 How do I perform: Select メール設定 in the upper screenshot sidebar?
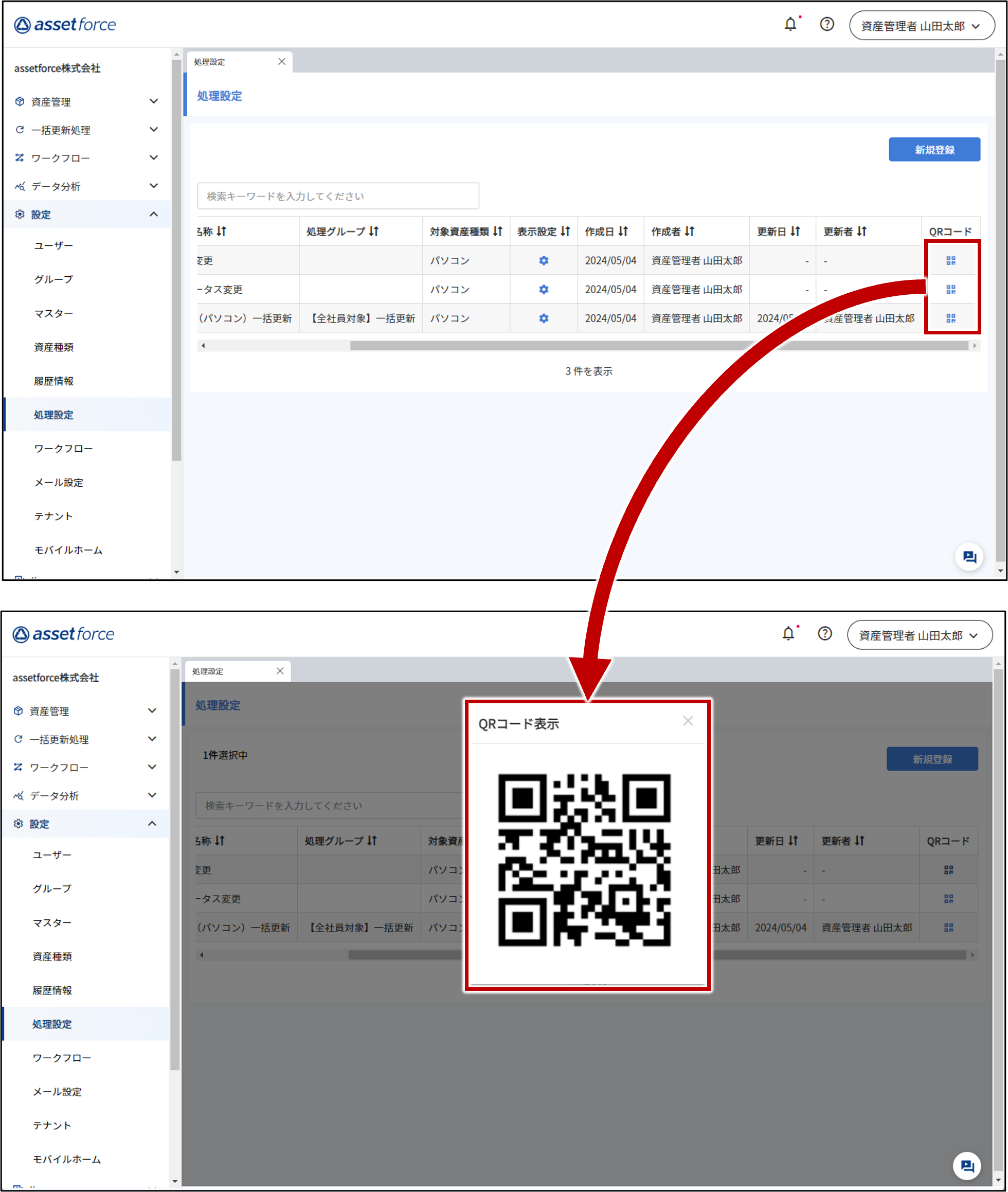point(59,483)
